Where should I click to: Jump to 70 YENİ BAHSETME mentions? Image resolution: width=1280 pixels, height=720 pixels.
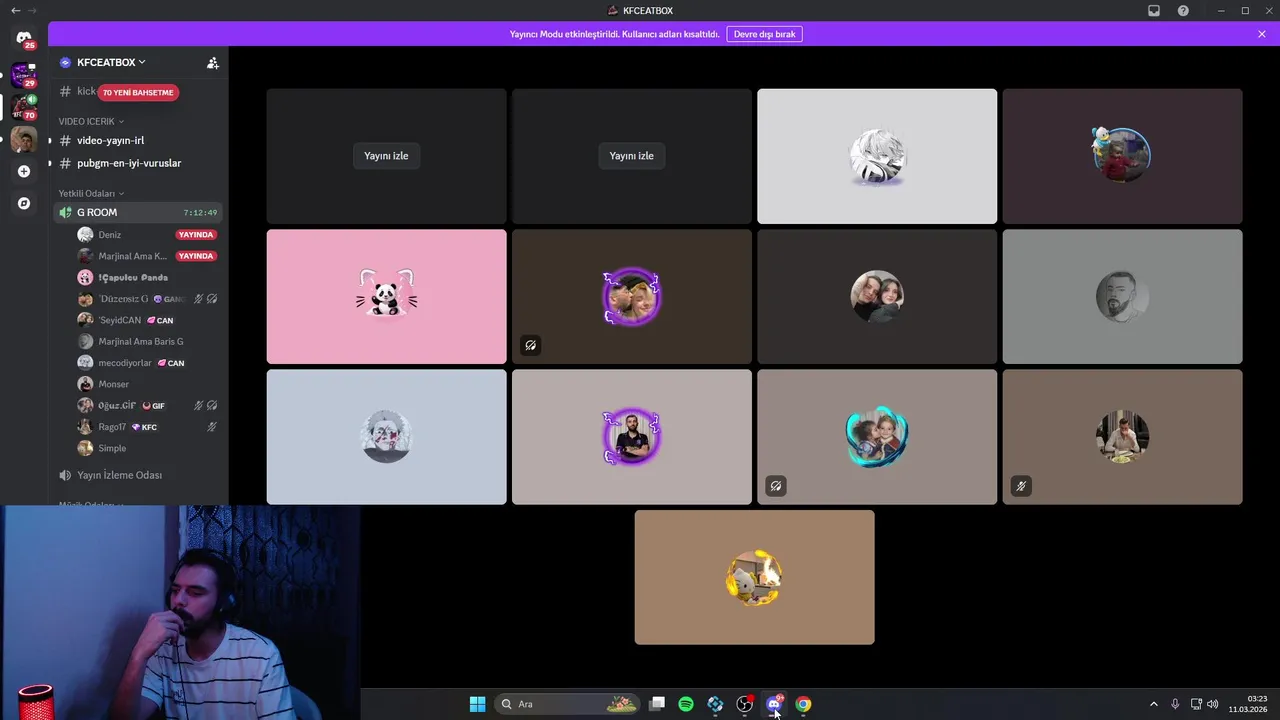138,92
